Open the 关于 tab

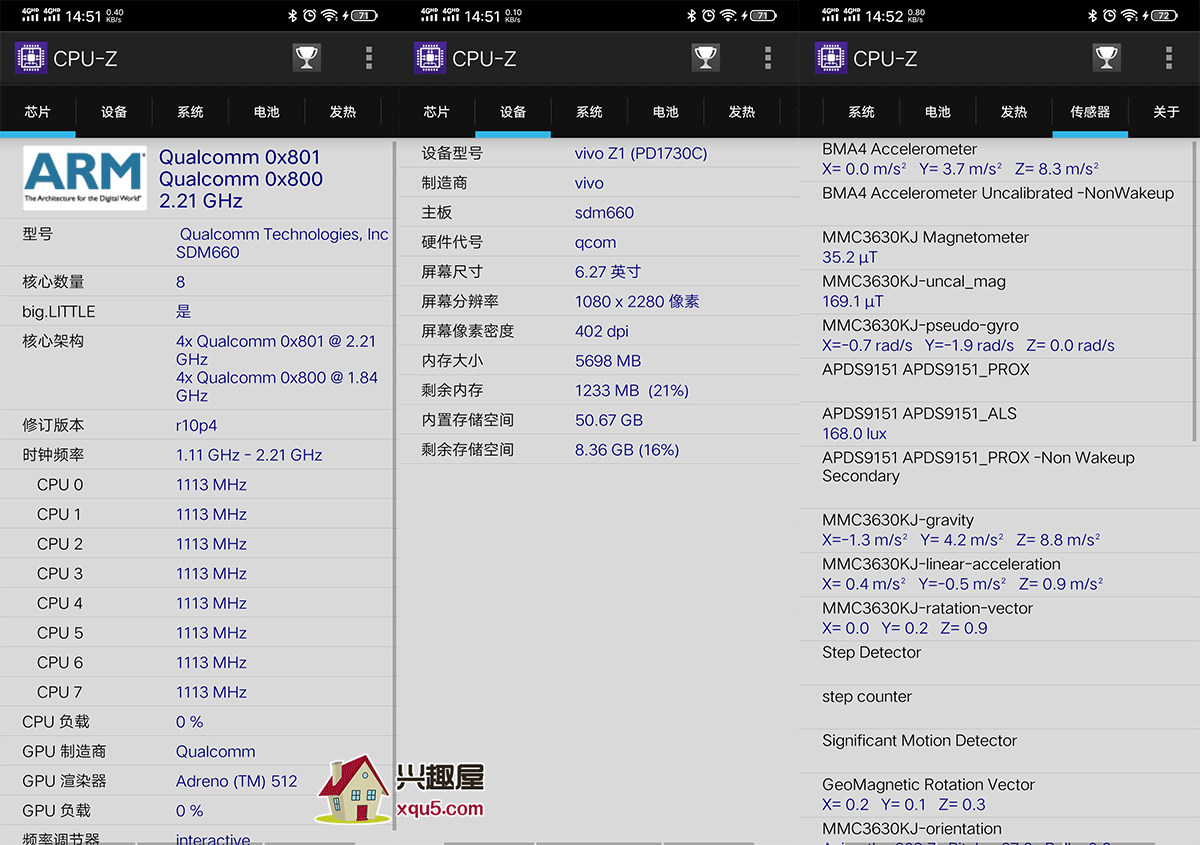point(1166,112)
